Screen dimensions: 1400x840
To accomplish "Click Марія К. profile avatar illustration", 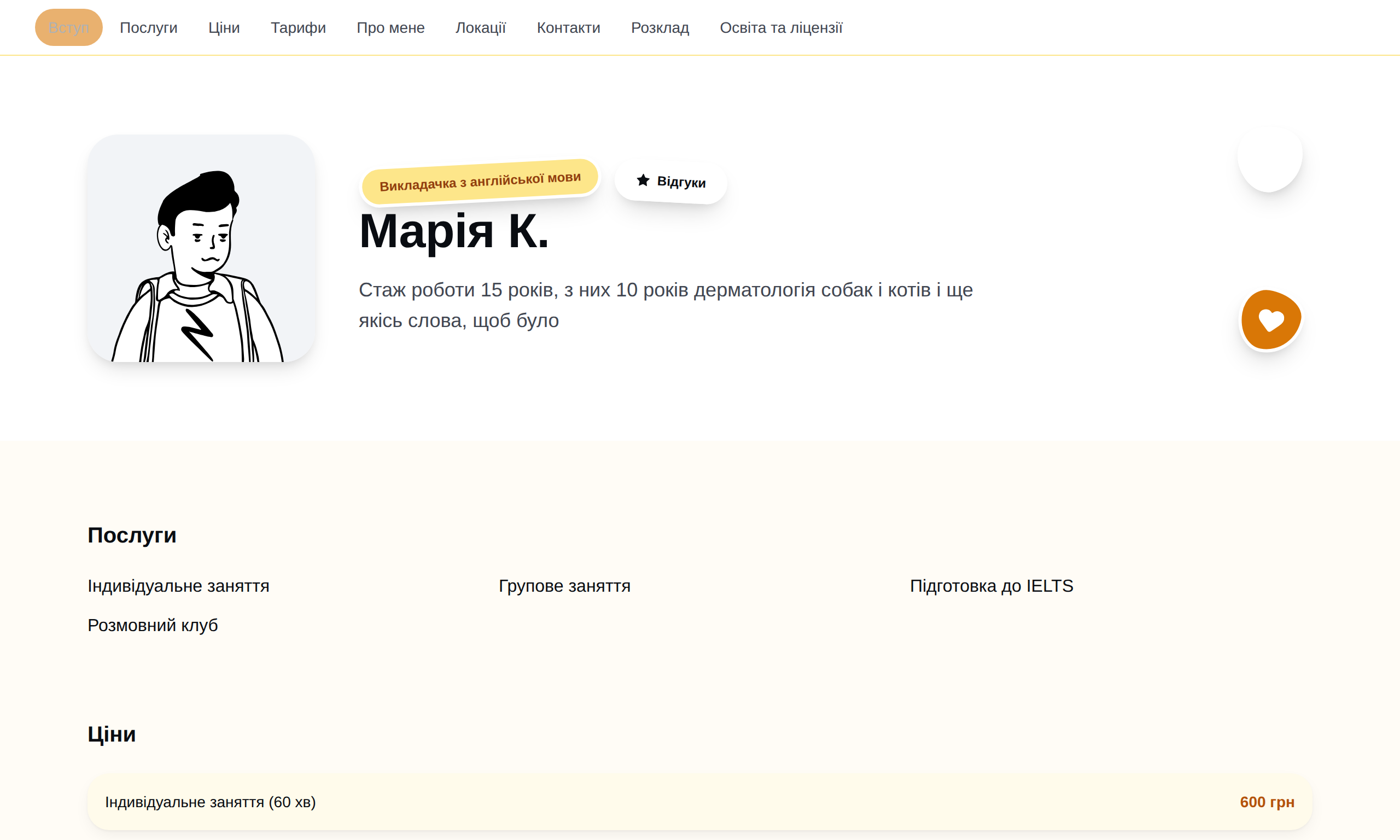I will click(x=201, y=248).
